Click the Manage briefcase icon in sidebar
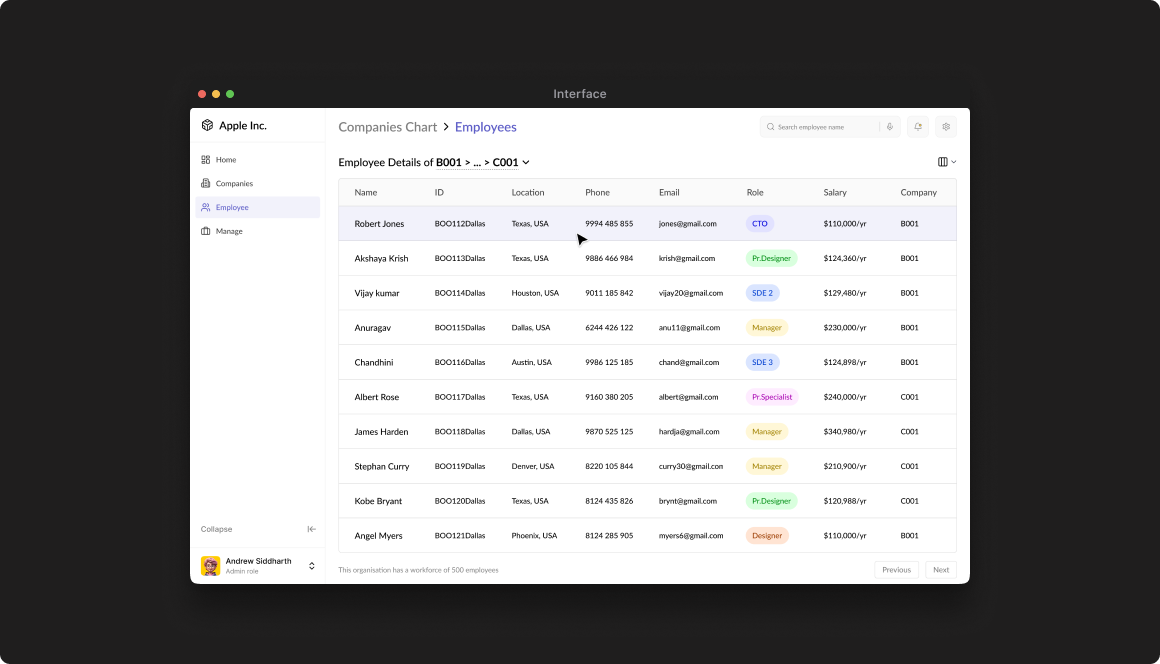The width and height of the screenshot is (1160, 664). [206, 231]
